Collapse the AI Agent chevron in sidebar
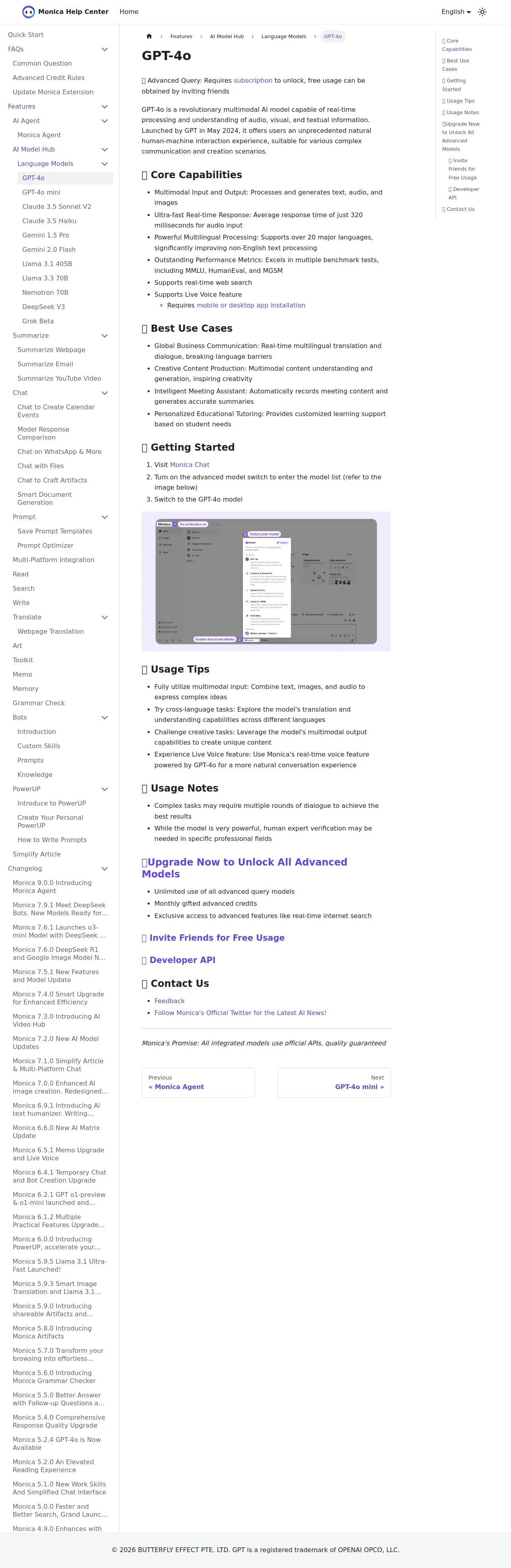 coord(105,121)
